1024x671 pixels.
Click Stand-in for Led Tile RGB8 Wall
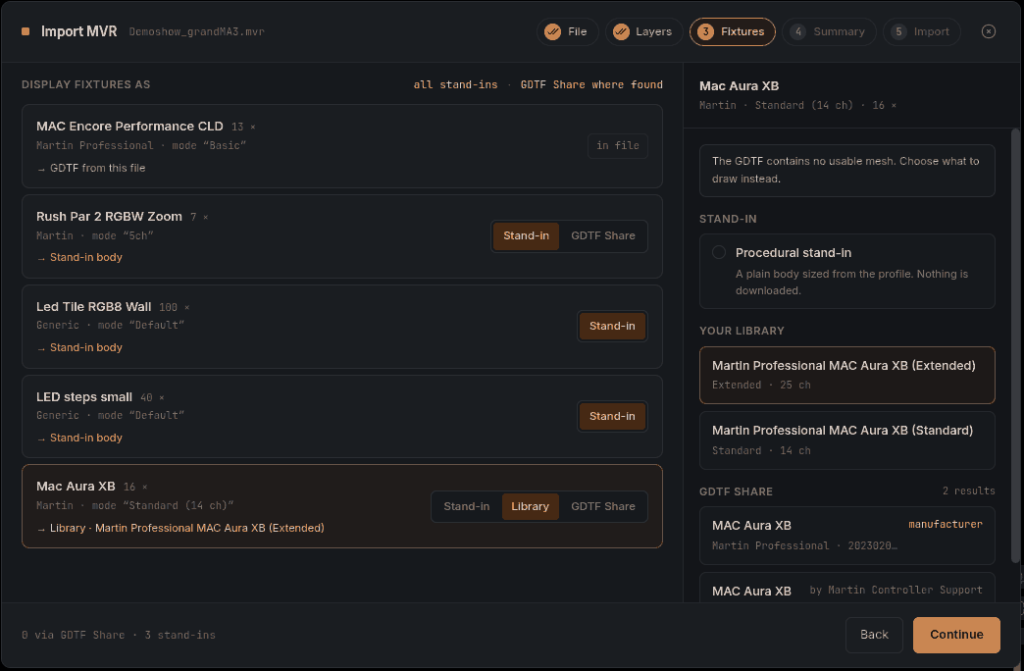612,326
